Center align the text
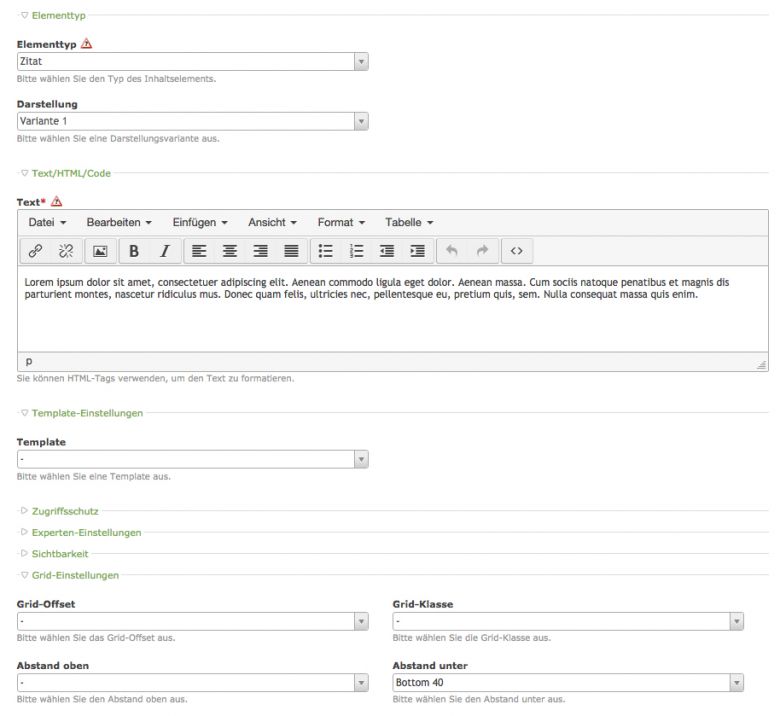The height and width of the screenshot is (716, 780). 229,251
